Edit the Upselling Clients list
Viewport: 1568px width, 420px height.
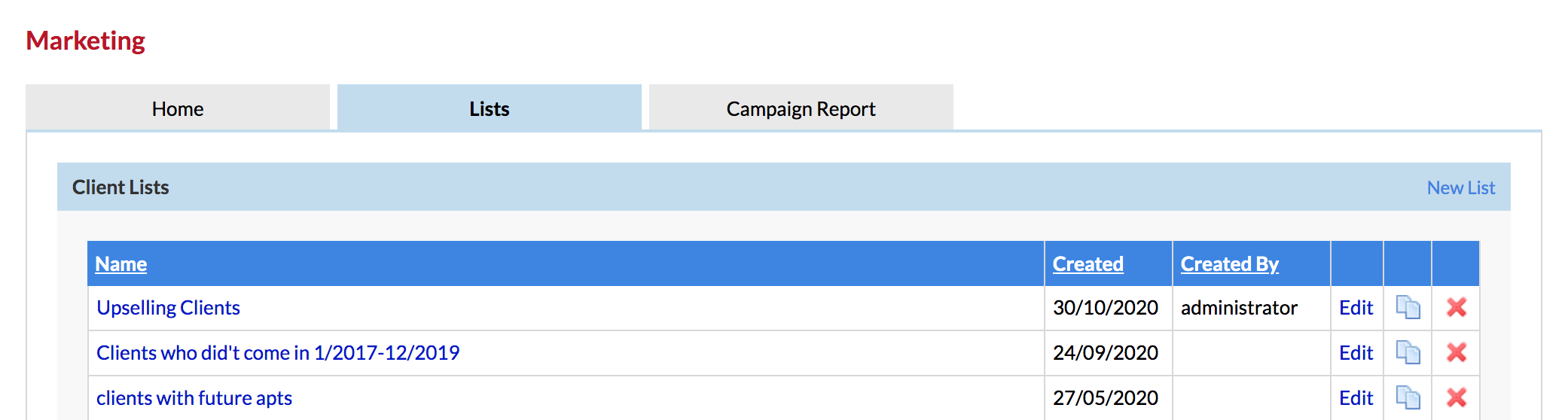1356,308
